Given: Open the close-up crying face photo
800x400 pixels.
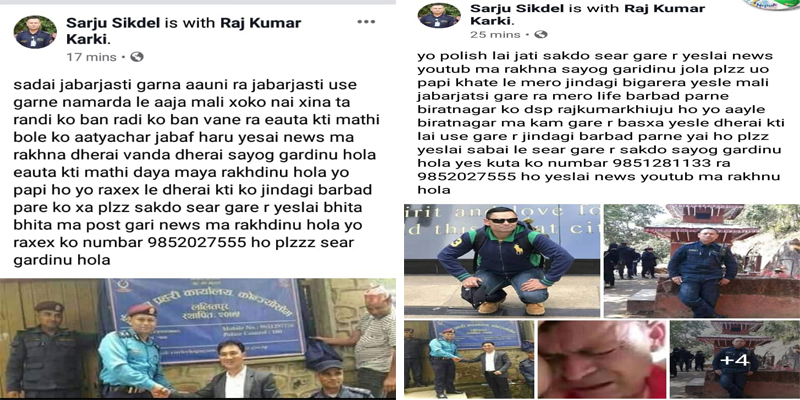Looking at the screenshot, I should (602, 359).
